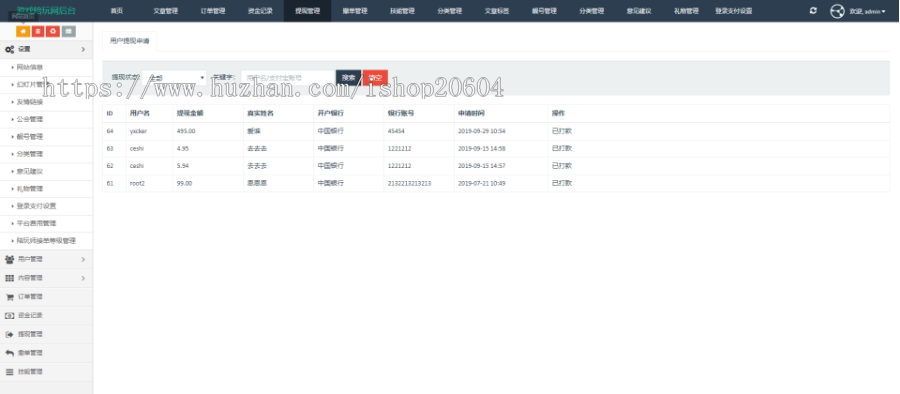Click the users icon beside 用户管理

[x=9, y=260]
